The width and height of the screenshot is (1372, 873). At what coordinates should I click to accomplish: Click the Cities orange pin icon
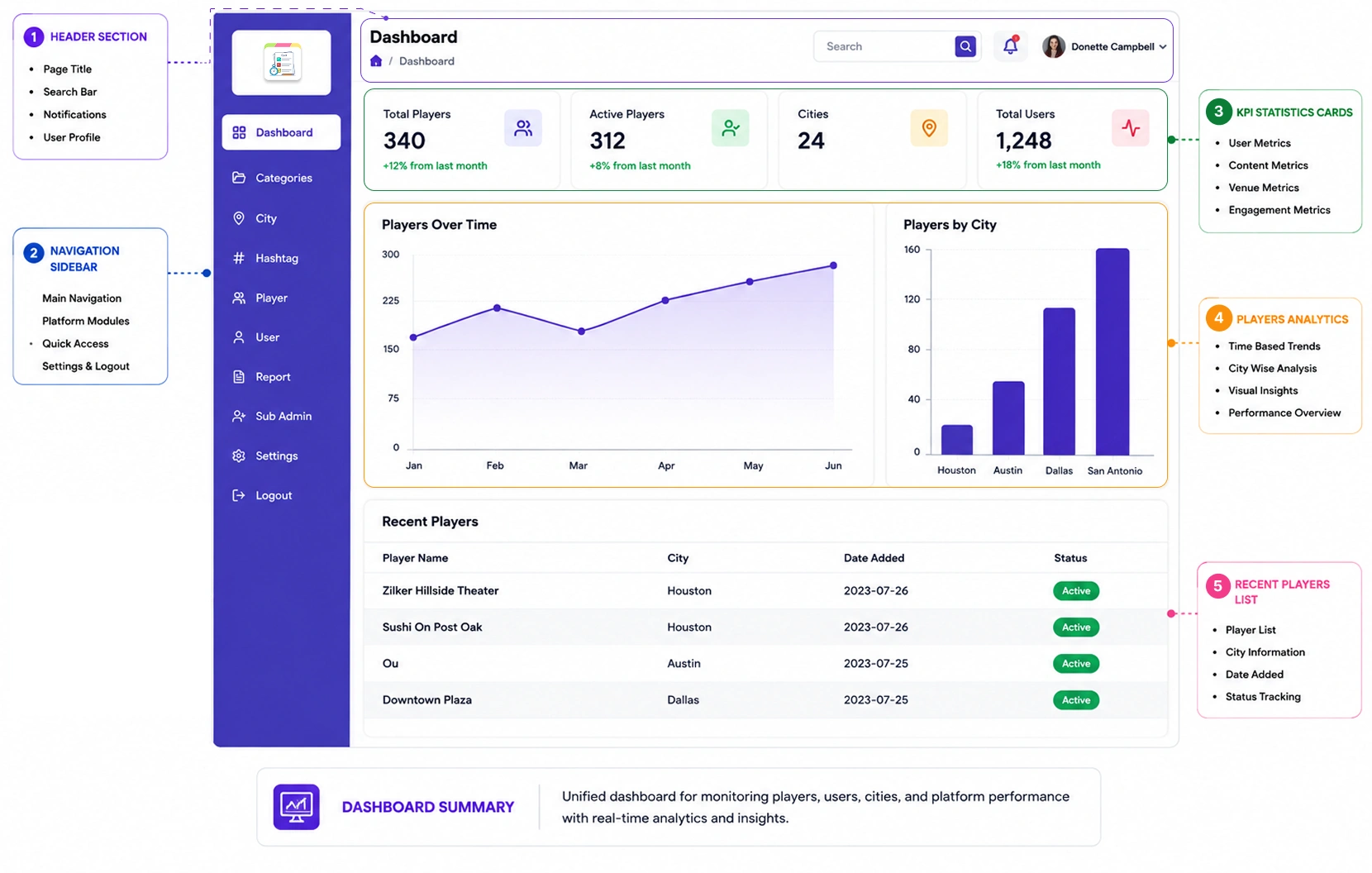point(929,128)
